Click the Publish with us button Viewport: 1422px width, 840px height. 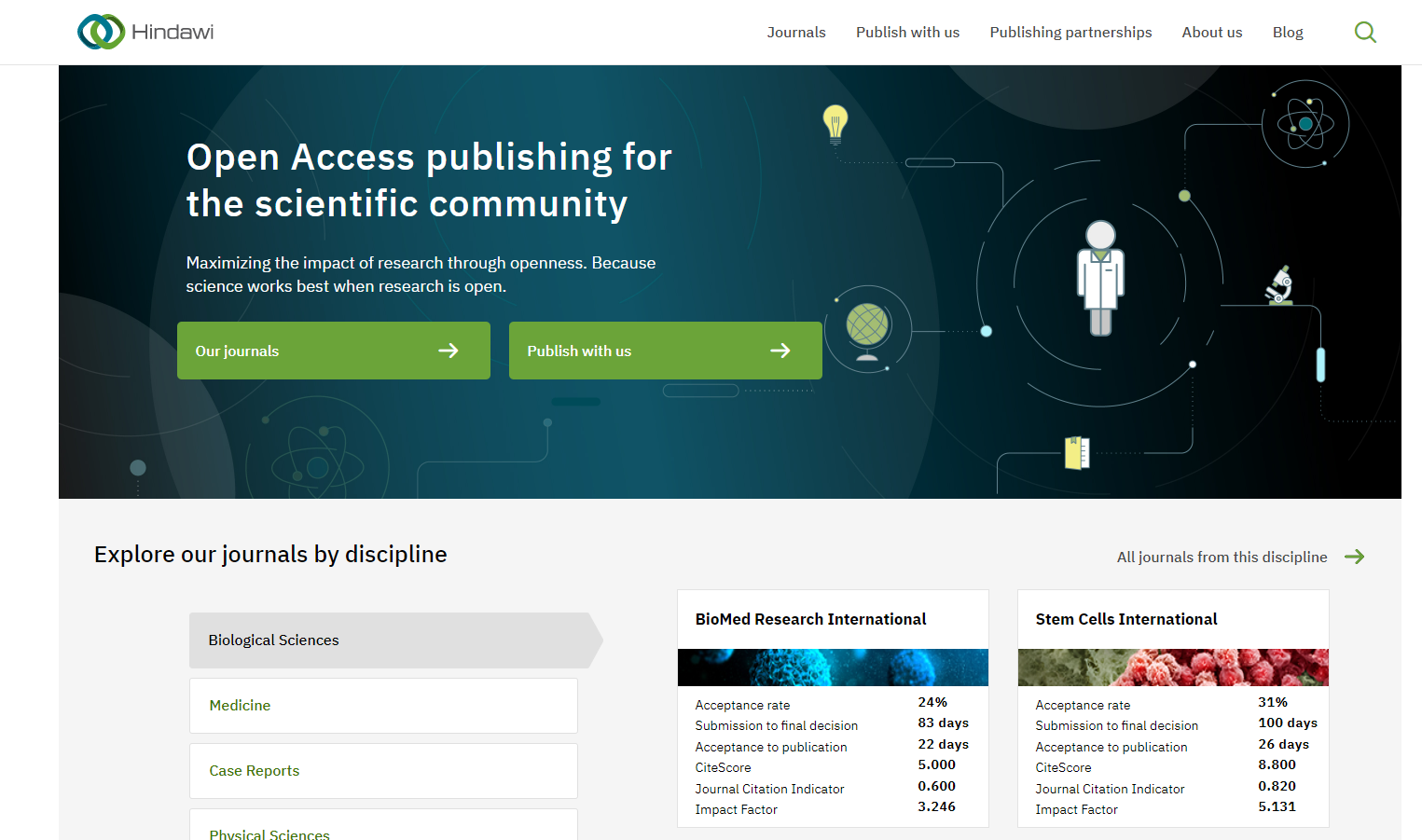[665, 351]
